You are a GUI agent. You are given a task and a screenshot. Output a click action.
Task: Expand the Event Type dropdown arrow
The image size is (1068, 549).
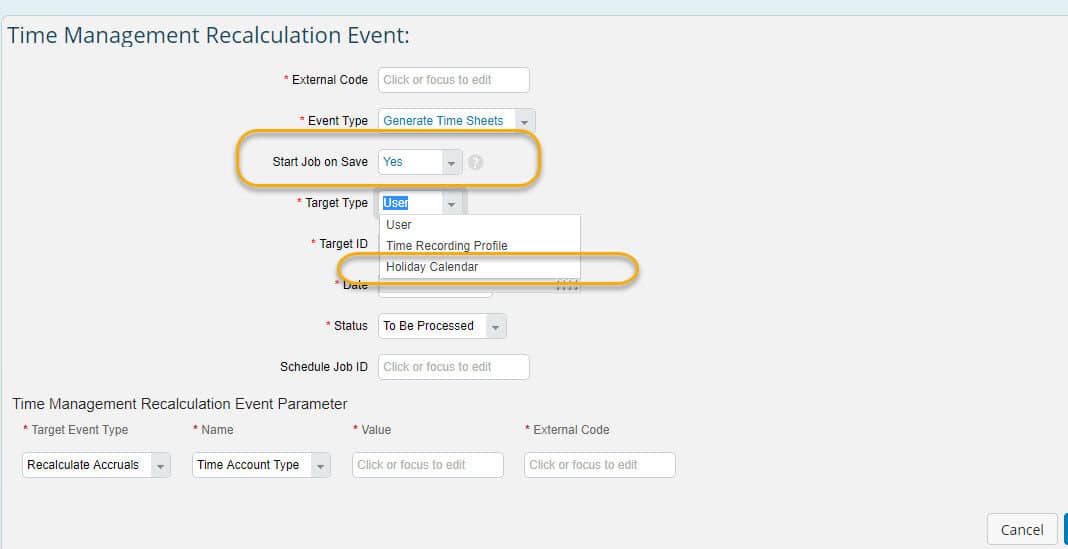[525, 121]
